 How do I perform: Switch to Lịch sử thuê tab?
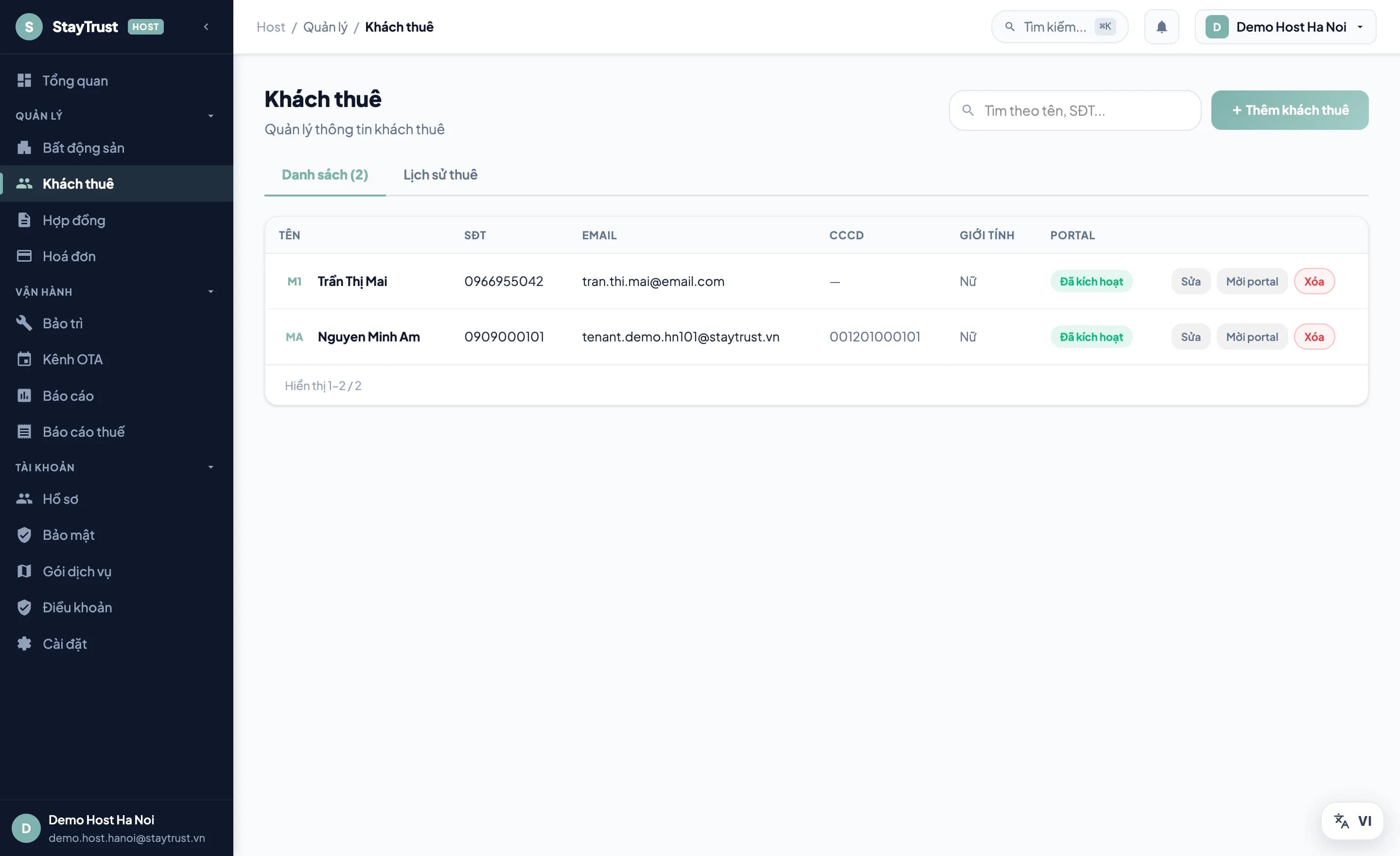[440, 175]
